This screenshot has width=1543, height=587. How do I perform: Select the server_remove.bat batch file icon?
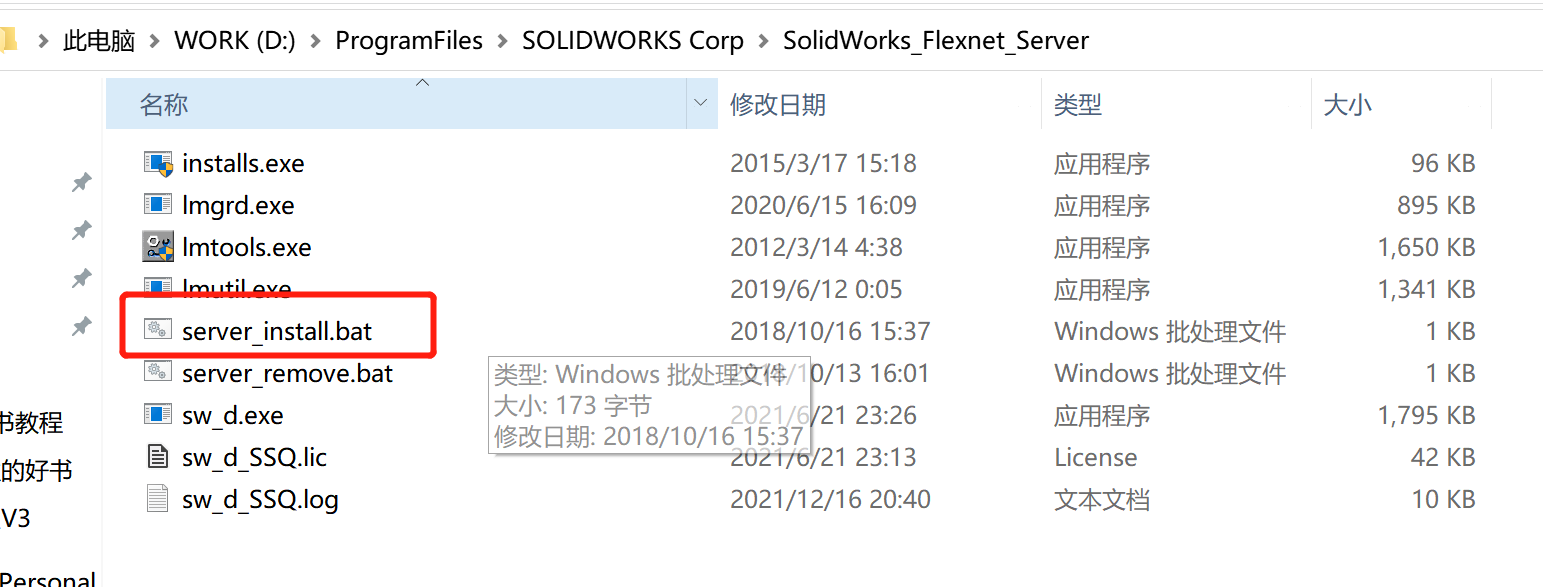[158, 373]
